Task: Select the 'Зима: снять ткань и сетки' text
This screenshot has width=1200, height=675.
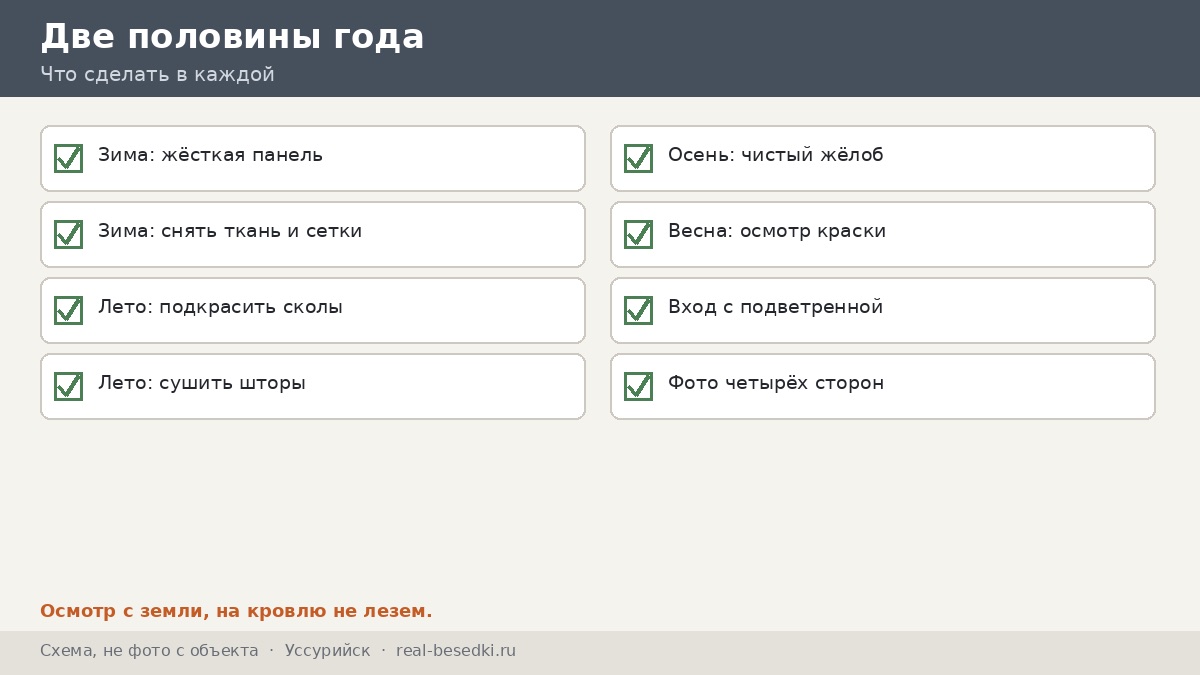Action: 230,231
